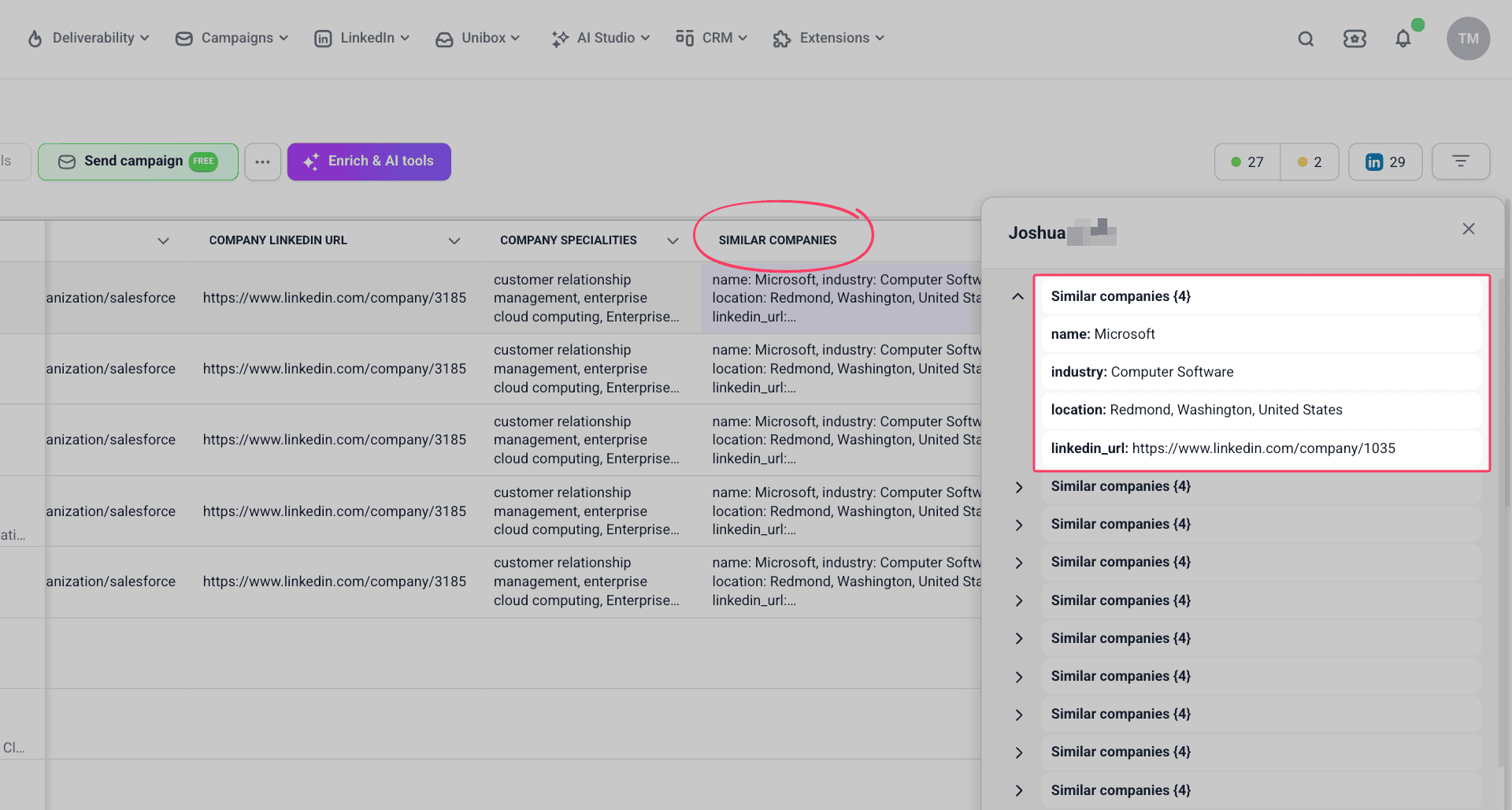Image resolution: width=1512 pixels, height=810 pixels.
Task: Click the Unibox inbox icon
Action: pos(444,39)
